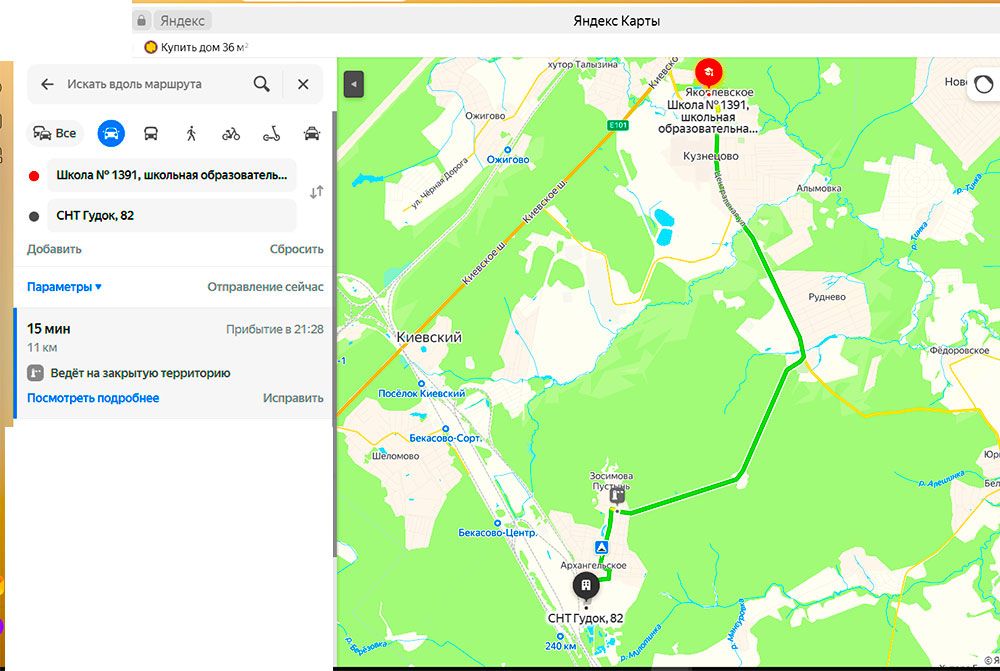Click the magnifier search icon

pyautogui.click(x=261, y=84)
